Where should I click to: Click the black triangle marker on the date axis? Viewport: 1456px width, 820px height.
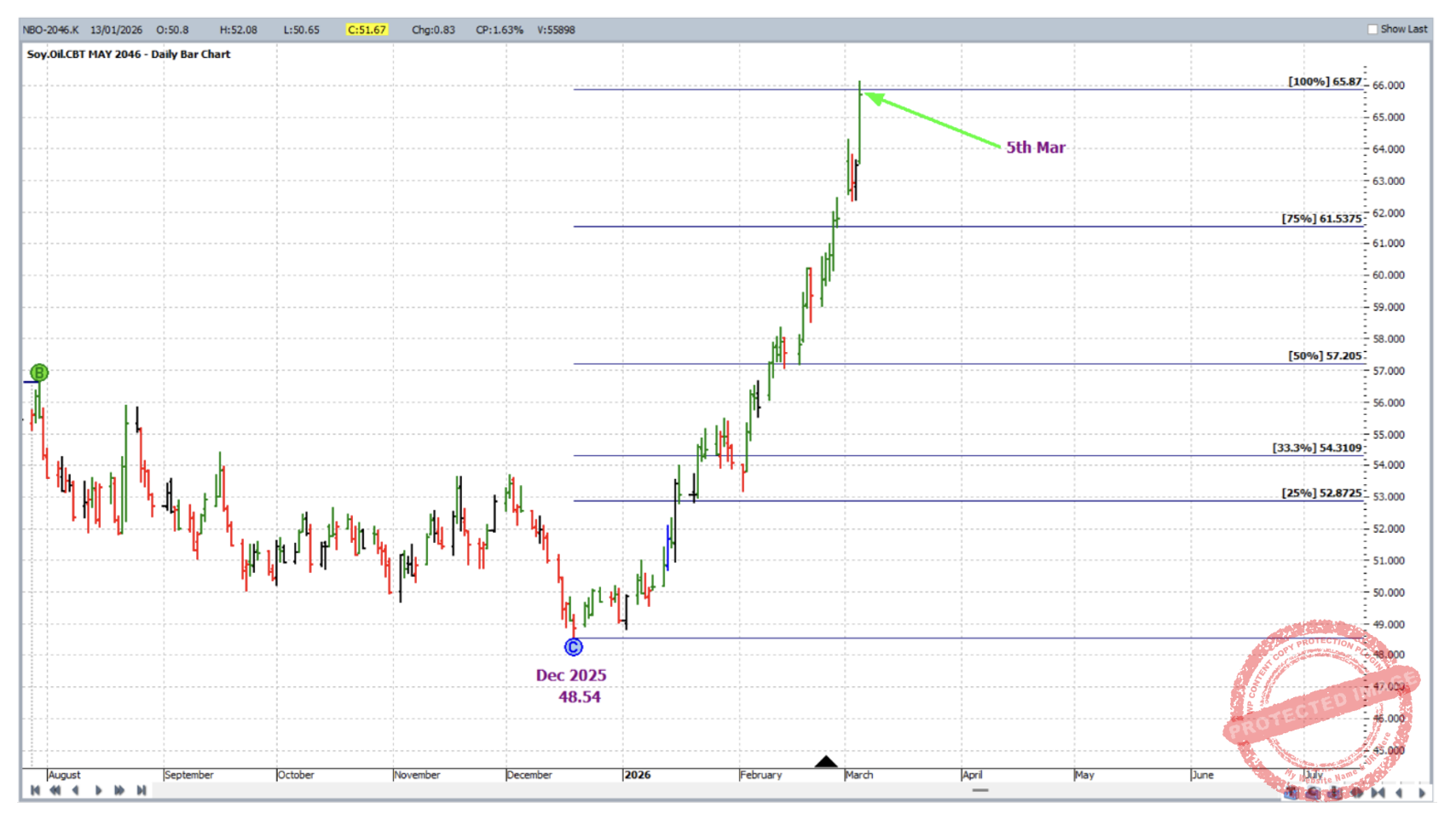(x=825, y=761)
